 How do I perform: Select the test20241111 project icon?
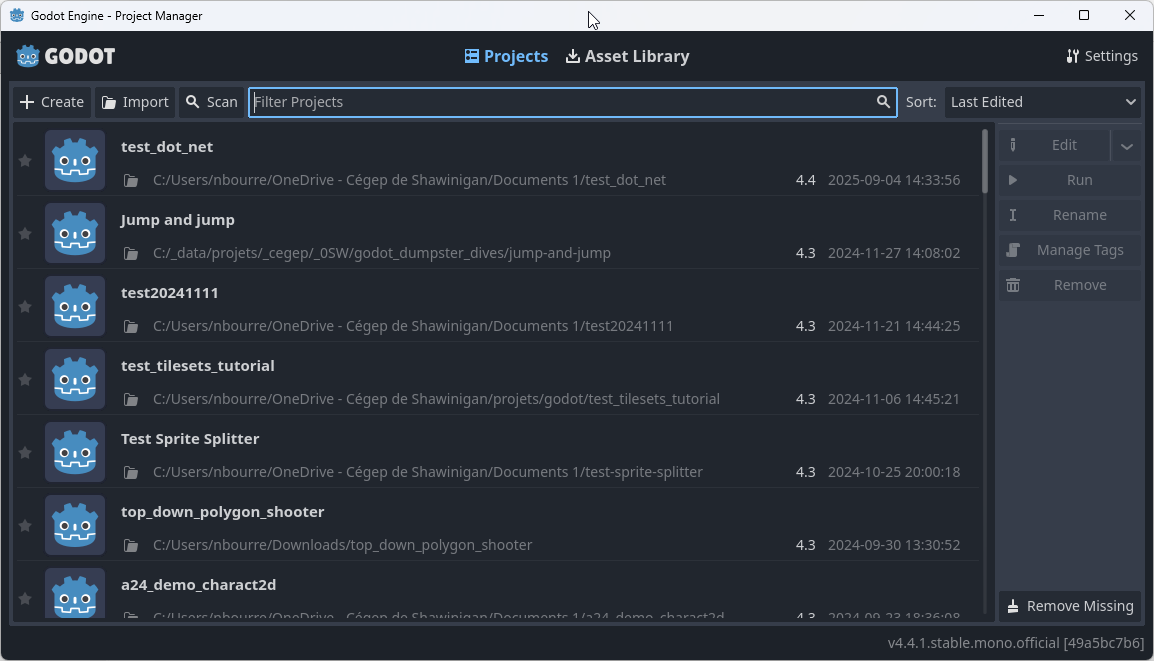coord(75,305)
